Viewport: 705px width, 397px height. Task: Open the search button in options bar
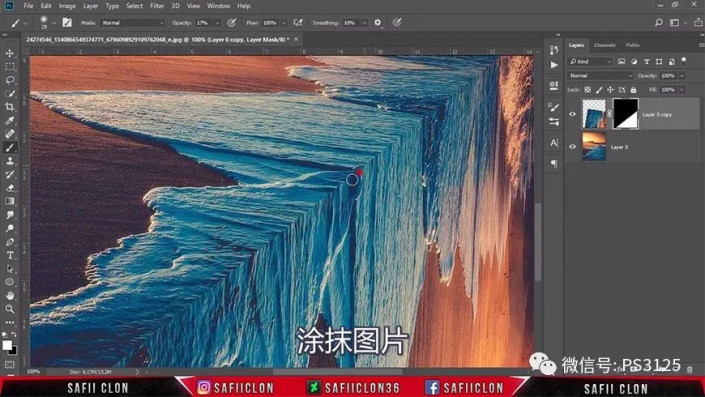659,22
